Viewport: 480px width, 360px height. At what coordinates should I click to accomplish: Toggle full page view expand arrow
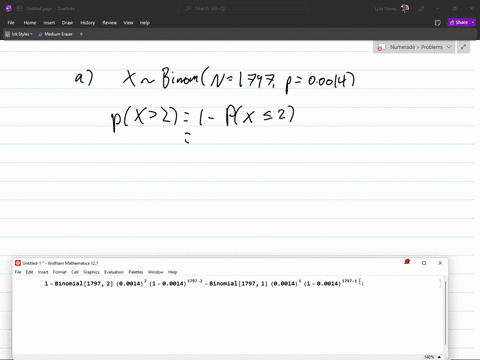pyautogui.click(x=463, y=47)
